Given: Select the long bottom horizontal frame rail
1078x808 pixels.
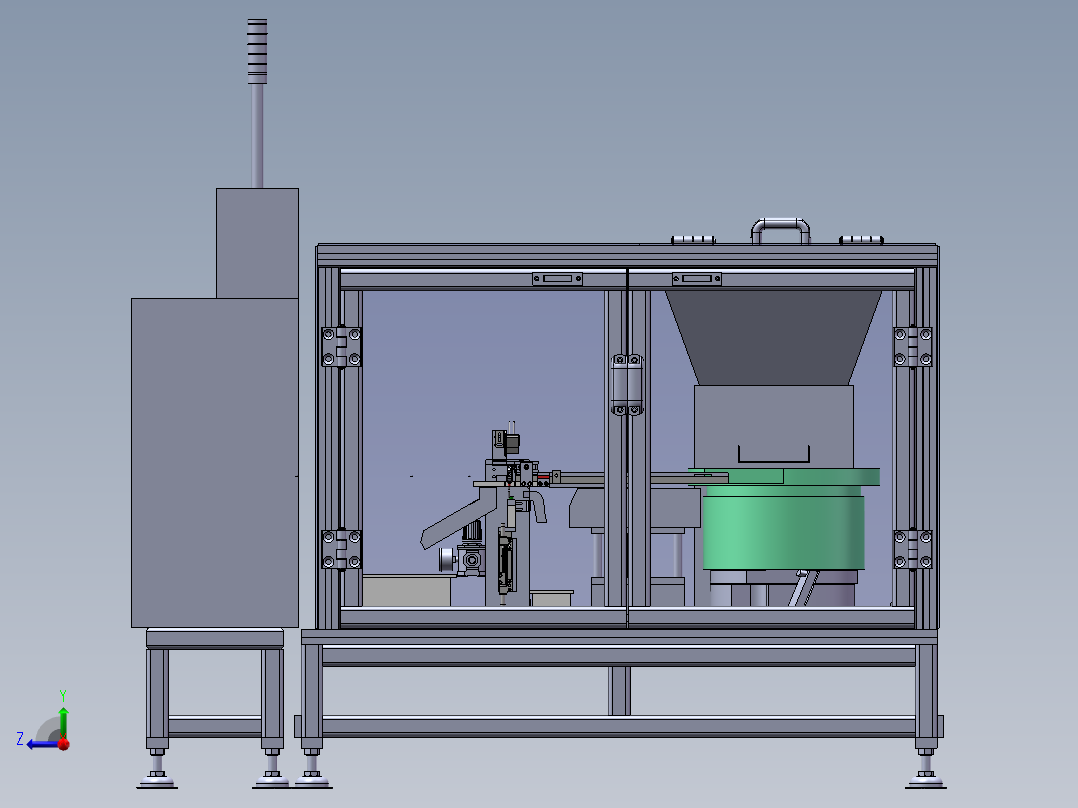Looking at the screenshot, I should (619, 726).
